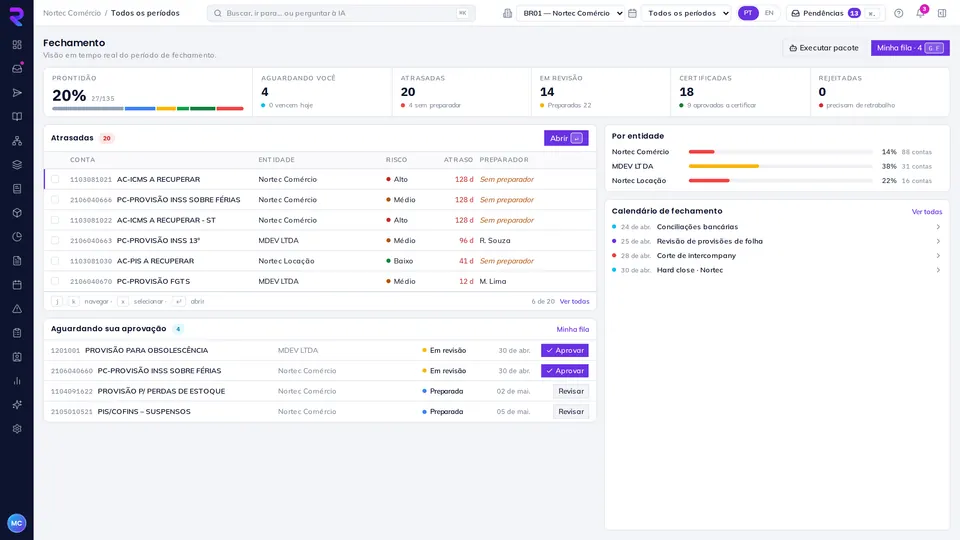The image size is (960, 540).
Task: Click the app logo at top left
Action: [17, 17]
